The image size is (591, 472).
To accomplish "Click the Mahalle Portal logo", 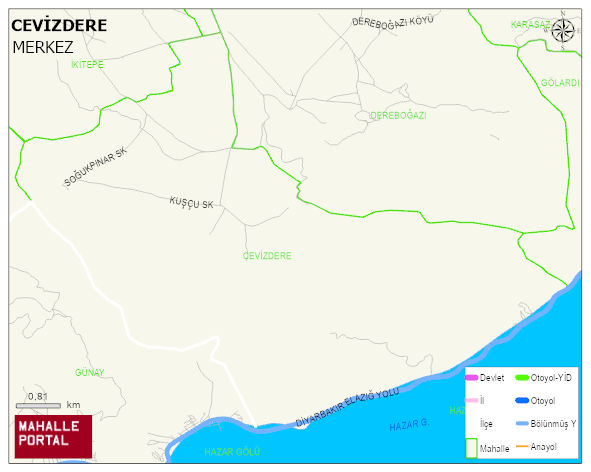I will coord(53,437).
